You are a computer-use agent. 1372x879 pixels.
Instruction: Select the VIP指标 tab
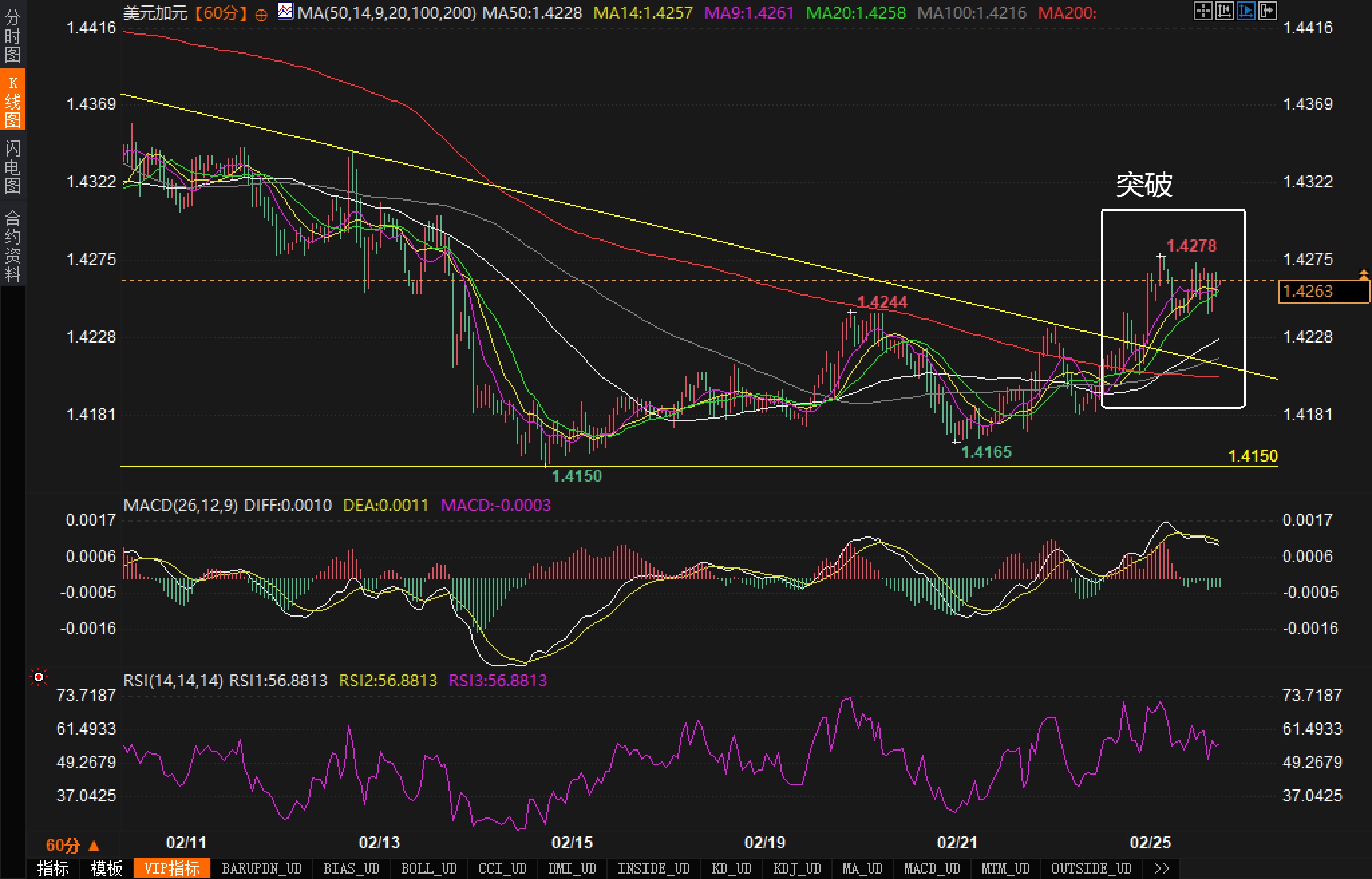coord(172,868)
